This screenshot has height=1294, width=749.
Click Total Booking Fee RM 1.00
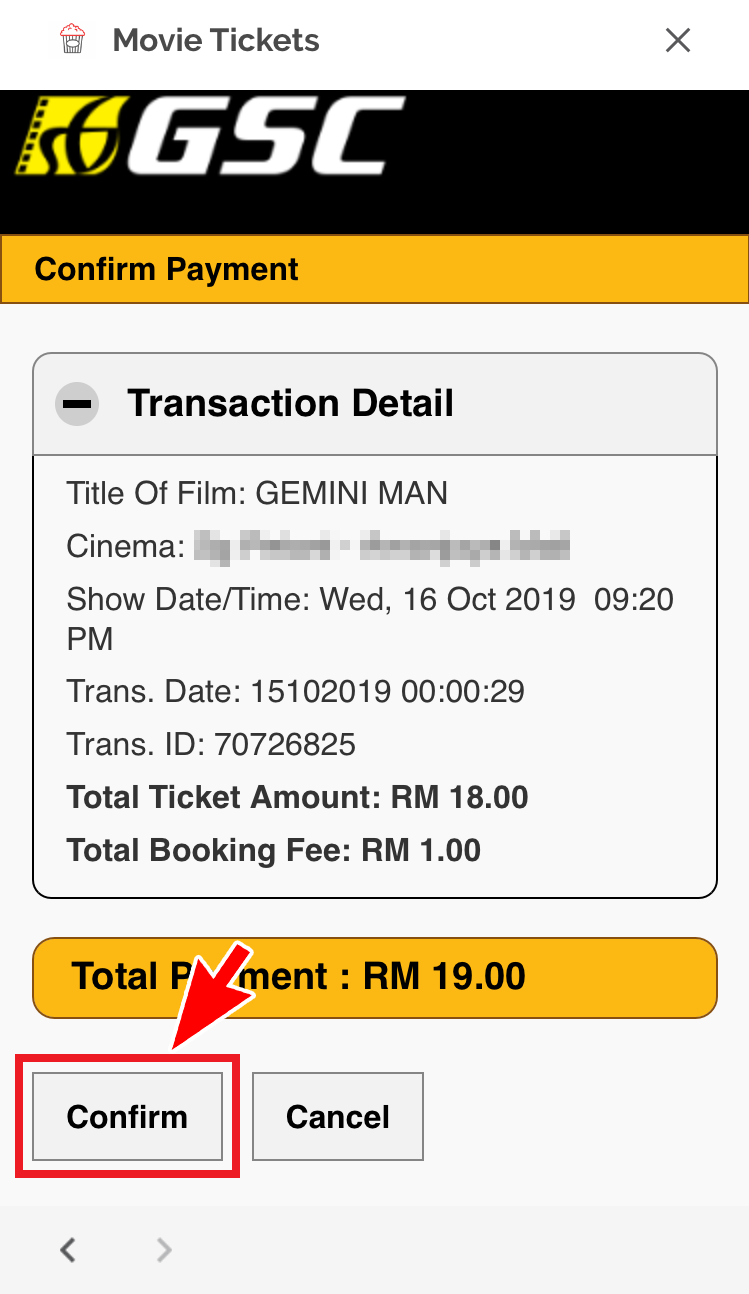tap(273, 850)
